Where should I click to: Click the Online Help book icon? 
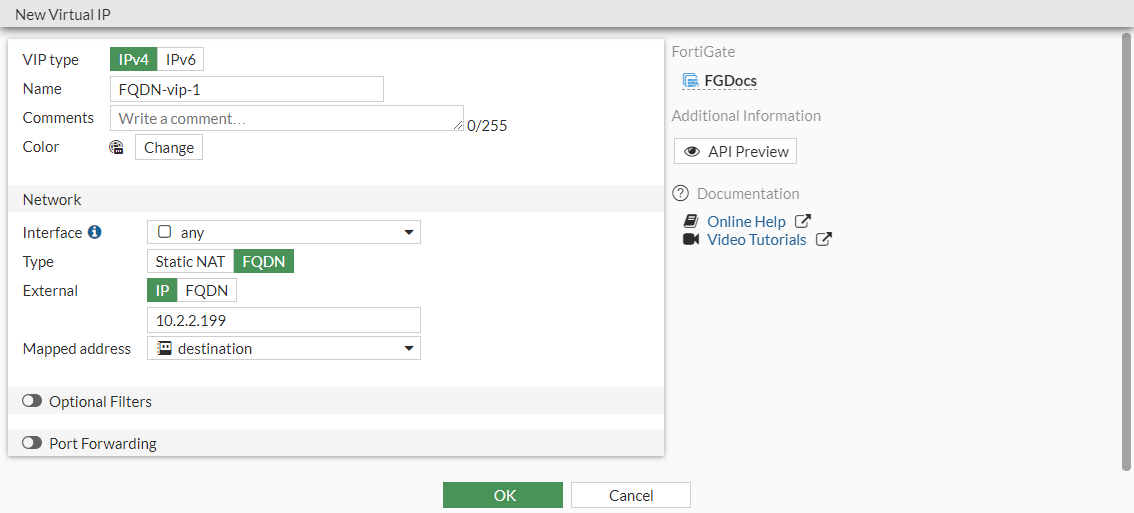pos(690,221)
